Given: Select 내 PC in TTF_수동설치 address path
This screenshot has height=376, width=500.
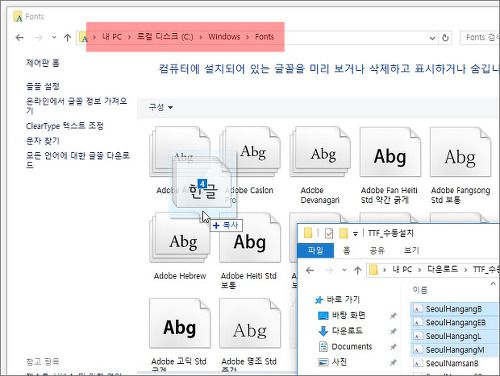Looking at the screenshot, I should point(402,269).
